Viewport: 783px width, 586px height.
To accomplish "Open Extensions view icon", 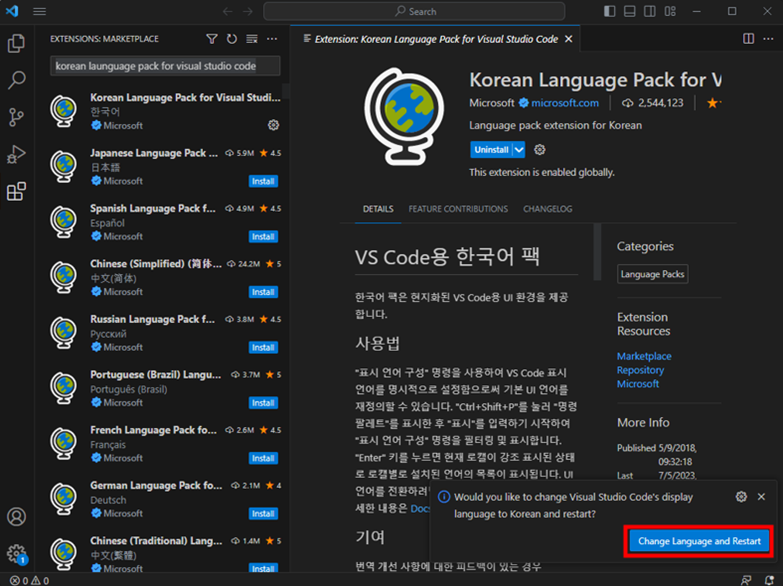I will pos(16,191).
